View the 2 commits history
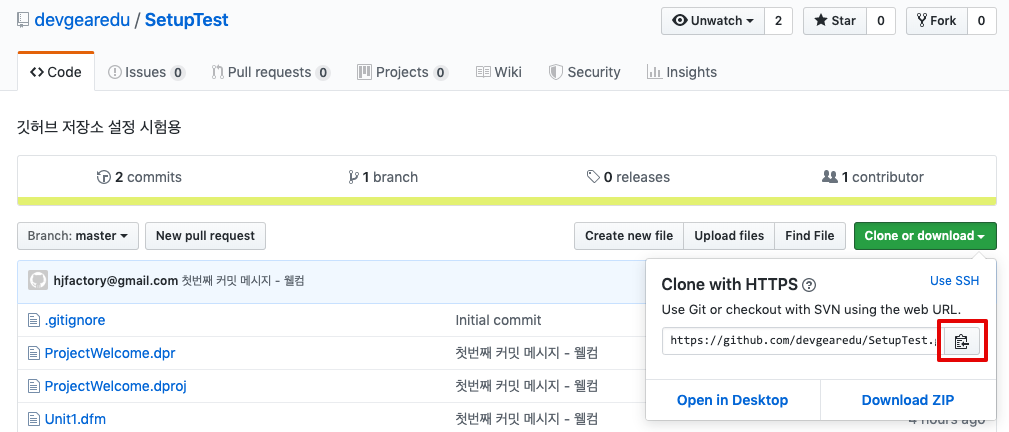Image resolution: width=1009 pixels, height=432 pixels. [139, 177]
